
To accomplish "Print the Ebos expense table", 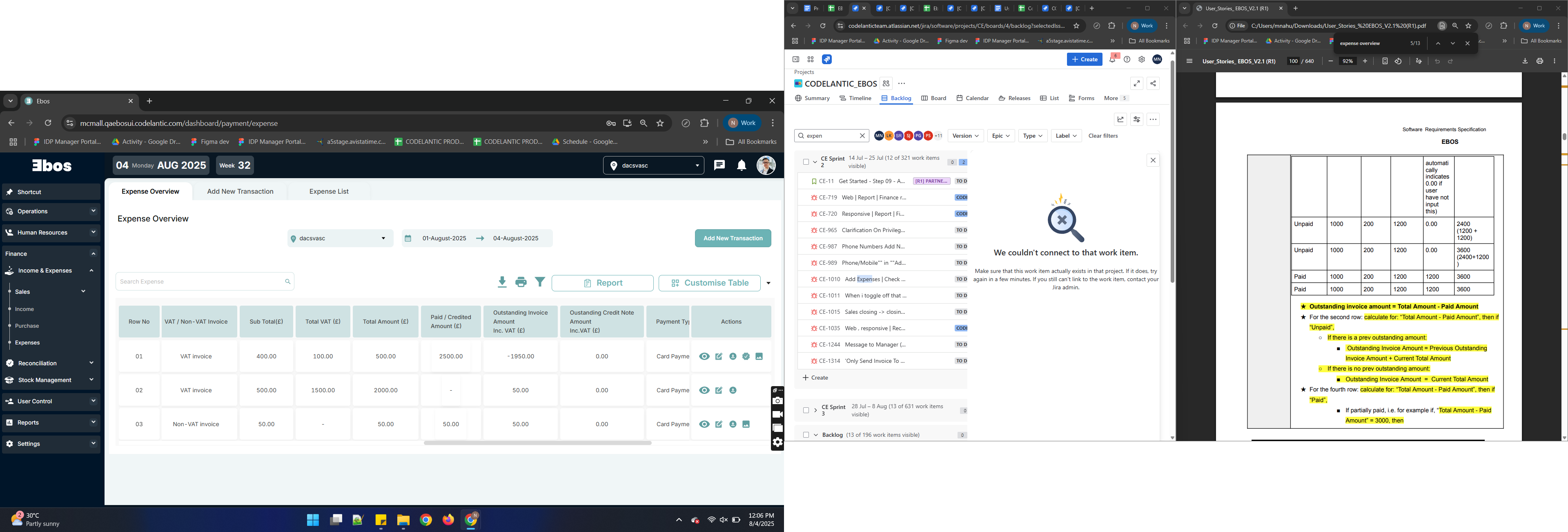I will (x=521, y=282).
